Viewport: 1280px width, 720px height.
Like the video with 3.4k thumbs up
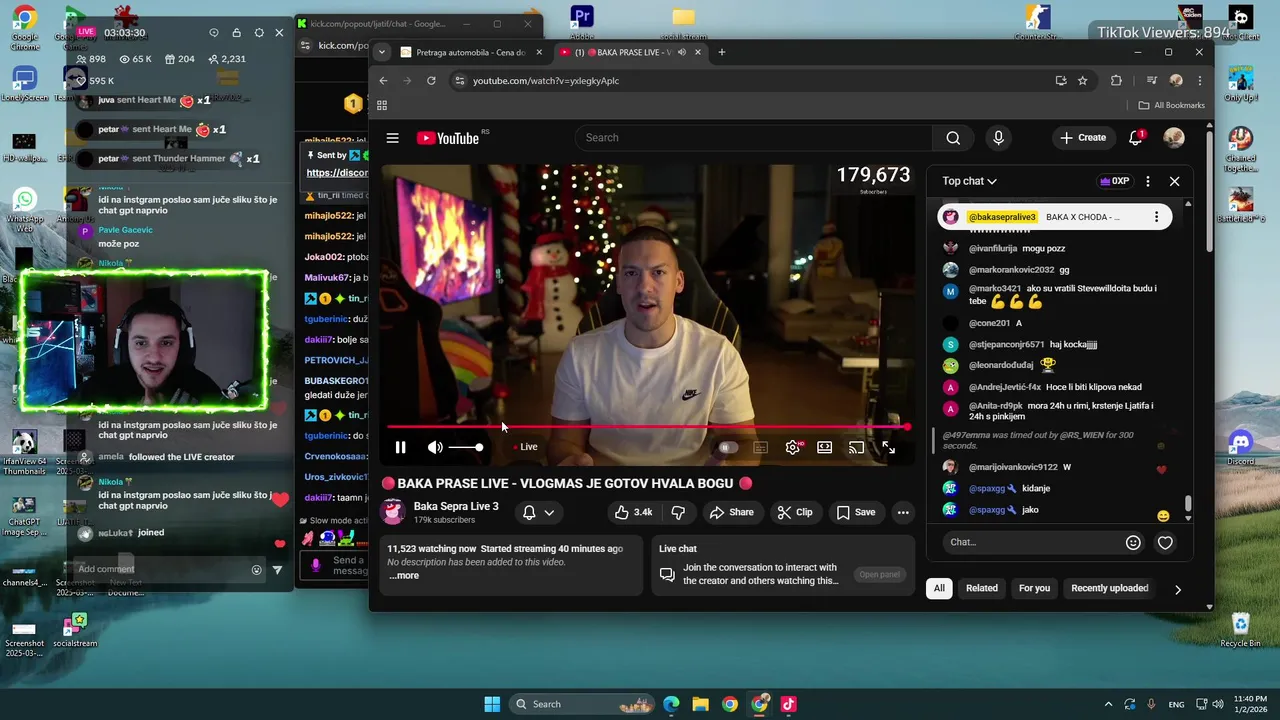[633, 512]
